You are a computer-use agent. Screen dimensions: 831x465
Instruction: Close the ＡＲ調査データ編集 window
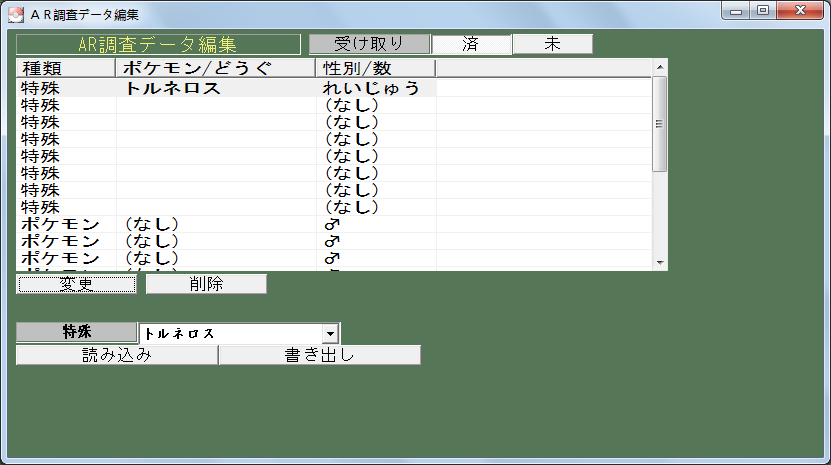tap(800, 11)
